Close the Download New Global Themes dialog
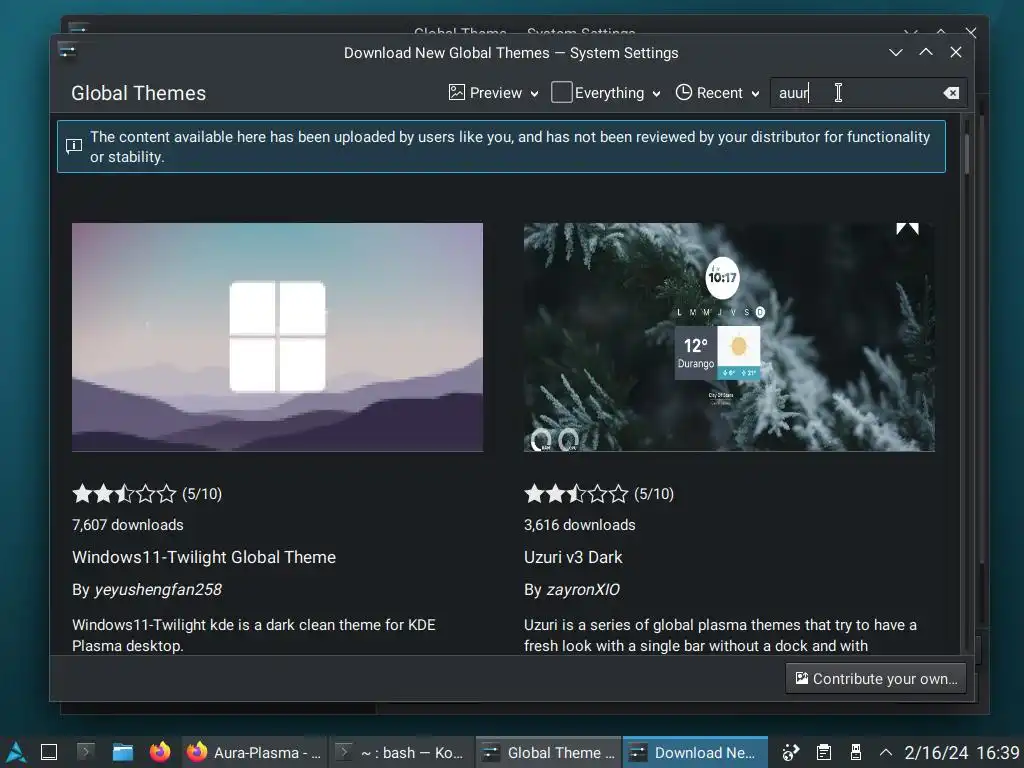The width and height of the screenshot is (1024, 768). tap(955, 52)
